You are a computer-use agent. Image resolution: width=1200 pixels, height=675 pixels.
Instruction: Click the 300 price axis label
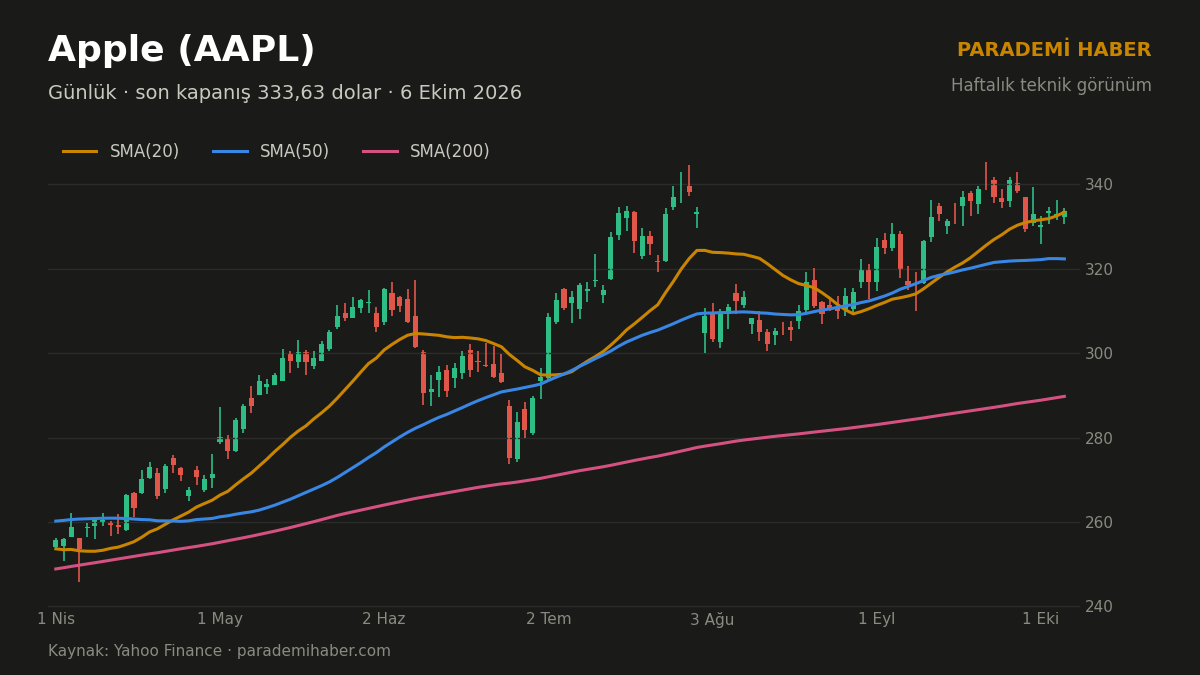tap(1098, 354)
